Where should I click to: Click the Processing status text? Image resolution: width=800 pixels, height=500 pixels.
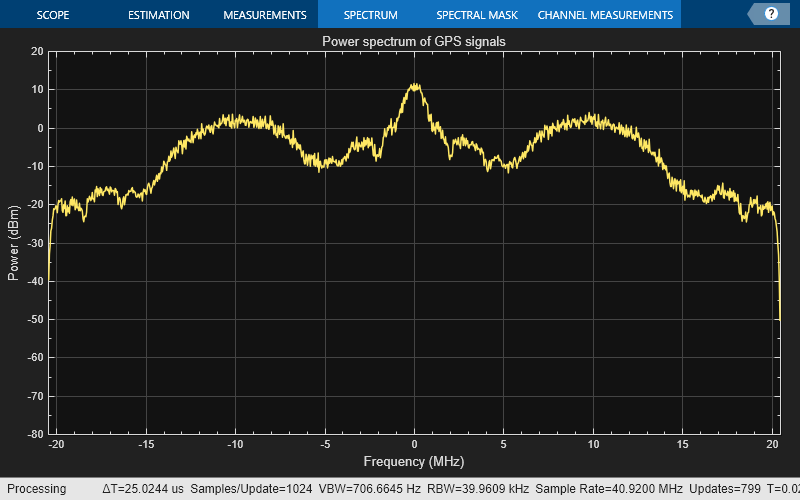pos(37,489)
